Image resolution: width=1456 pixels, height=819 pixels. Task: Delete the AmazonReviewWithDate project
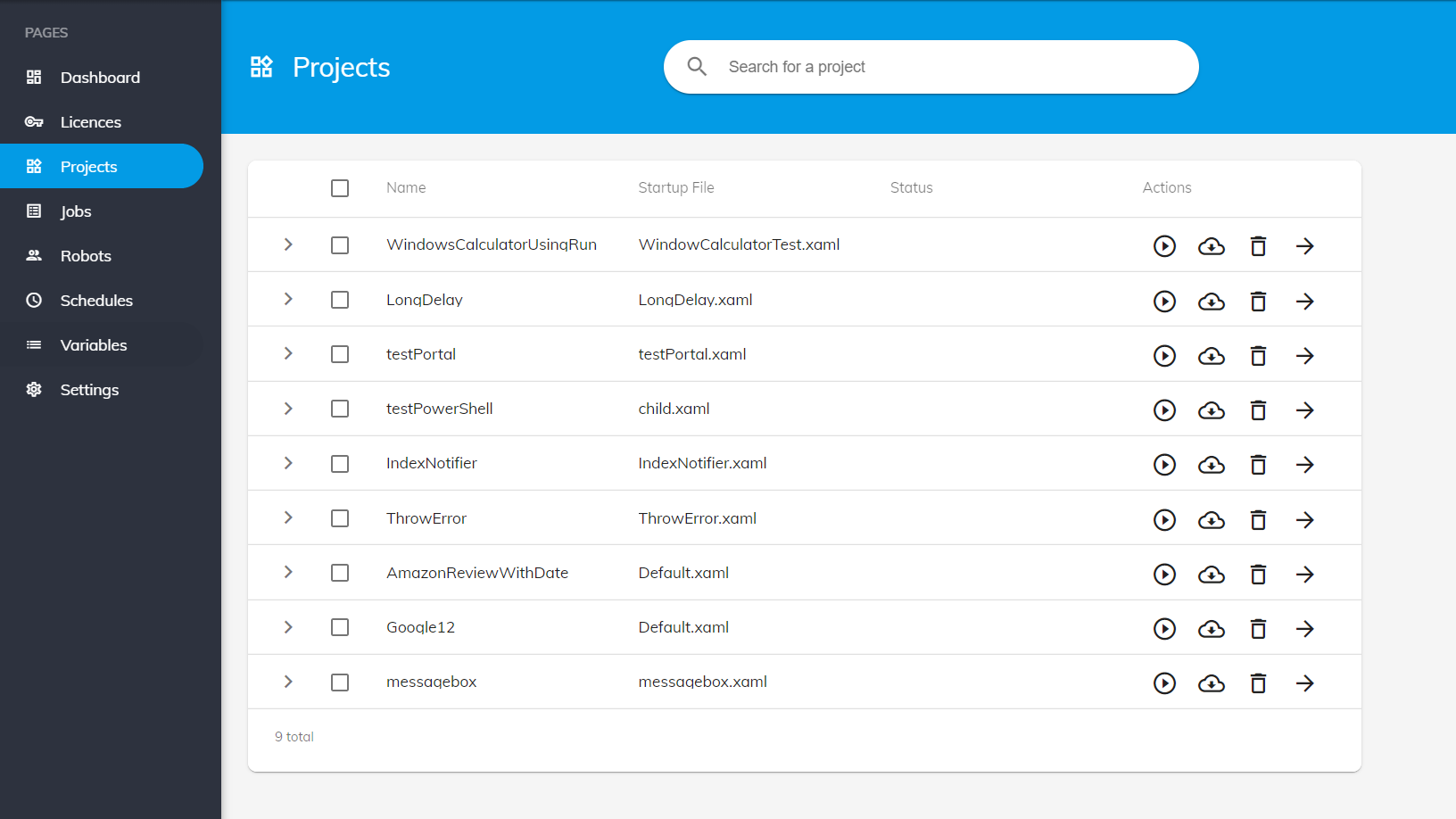pyautogui.click(x=1258, y=575)
